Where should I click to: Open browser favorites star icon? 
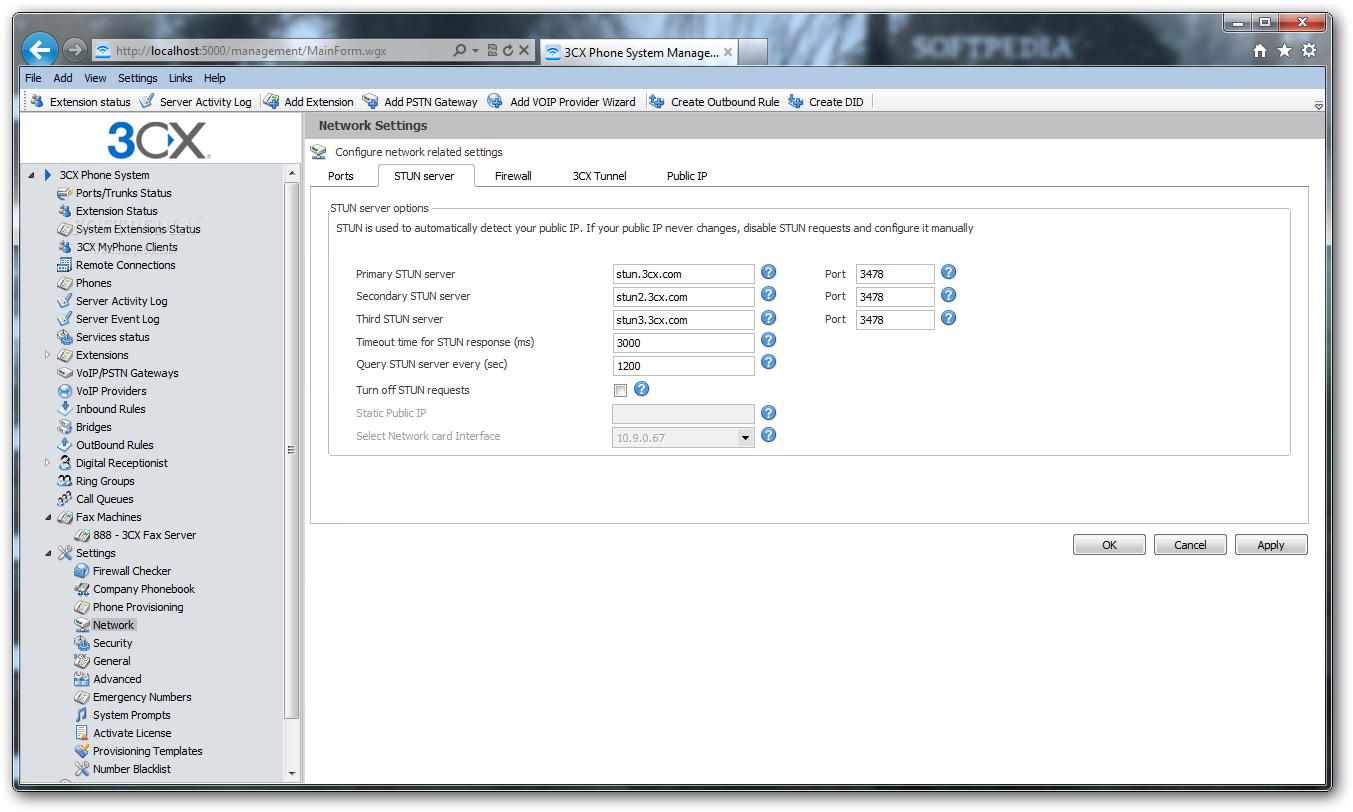1284,51
